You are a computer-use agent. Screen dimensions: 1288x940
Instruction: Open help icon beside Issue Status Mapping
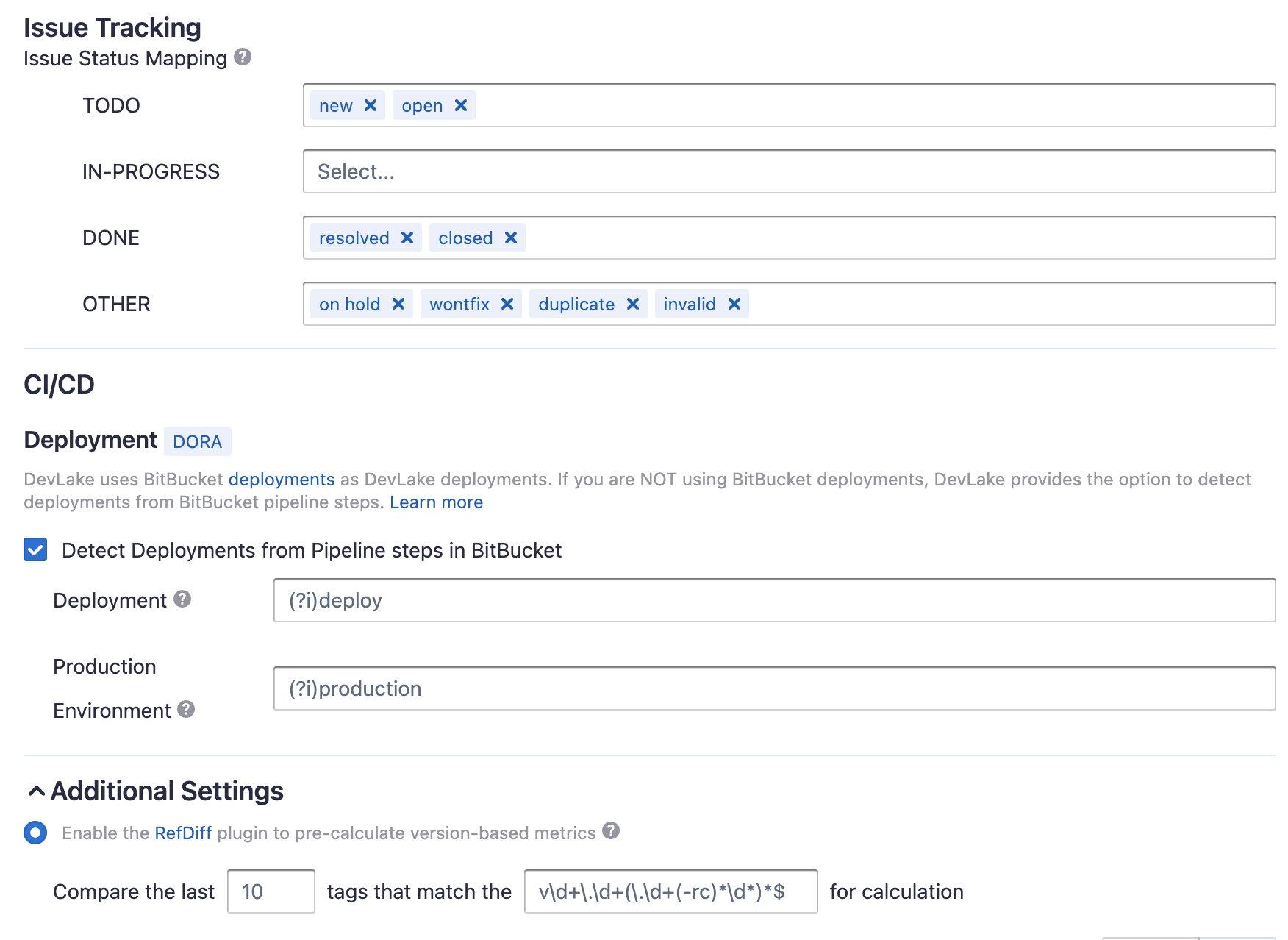[x=243, y=57]
